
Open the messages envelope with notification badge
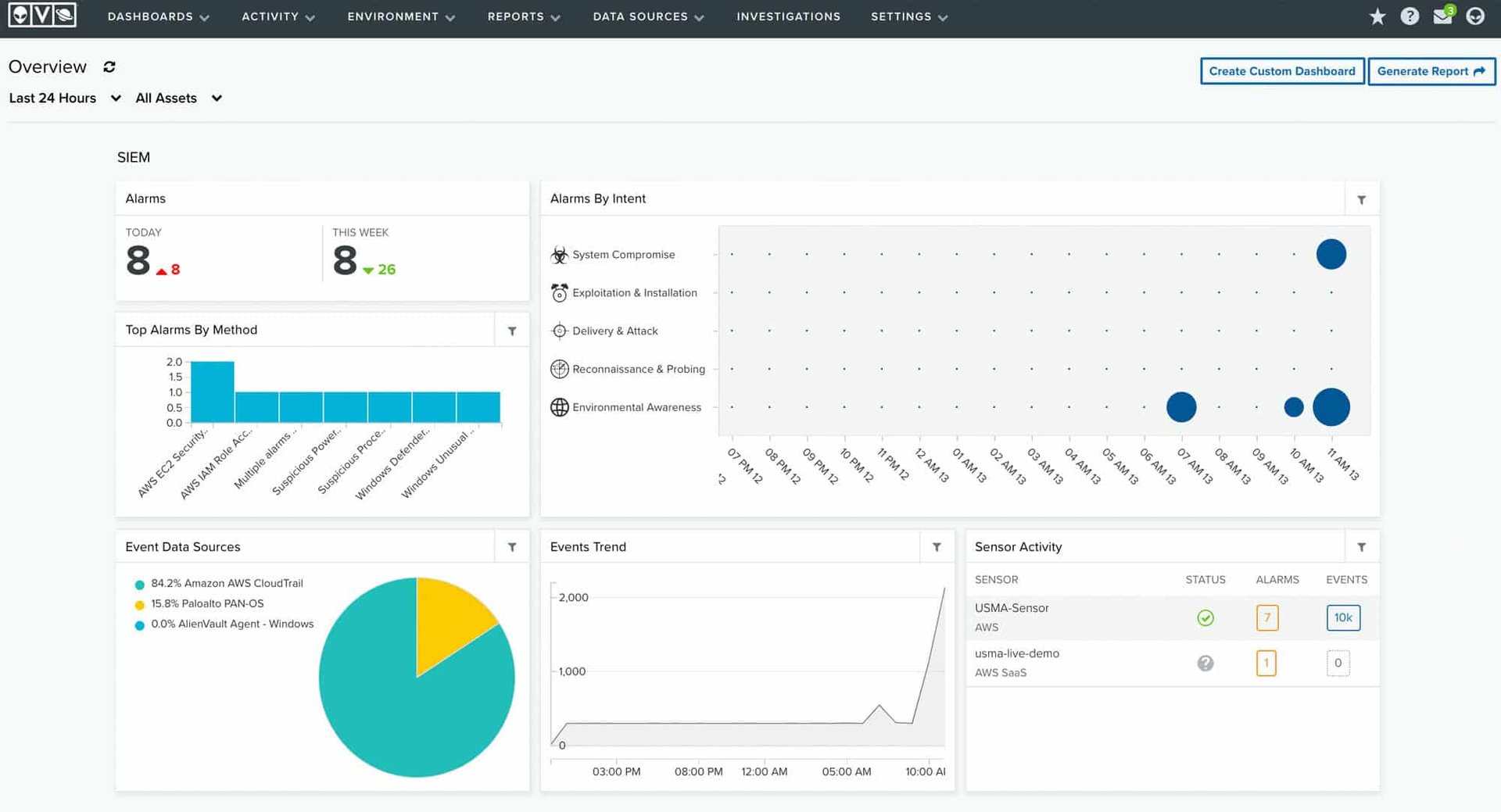[x=1442, y=16]
